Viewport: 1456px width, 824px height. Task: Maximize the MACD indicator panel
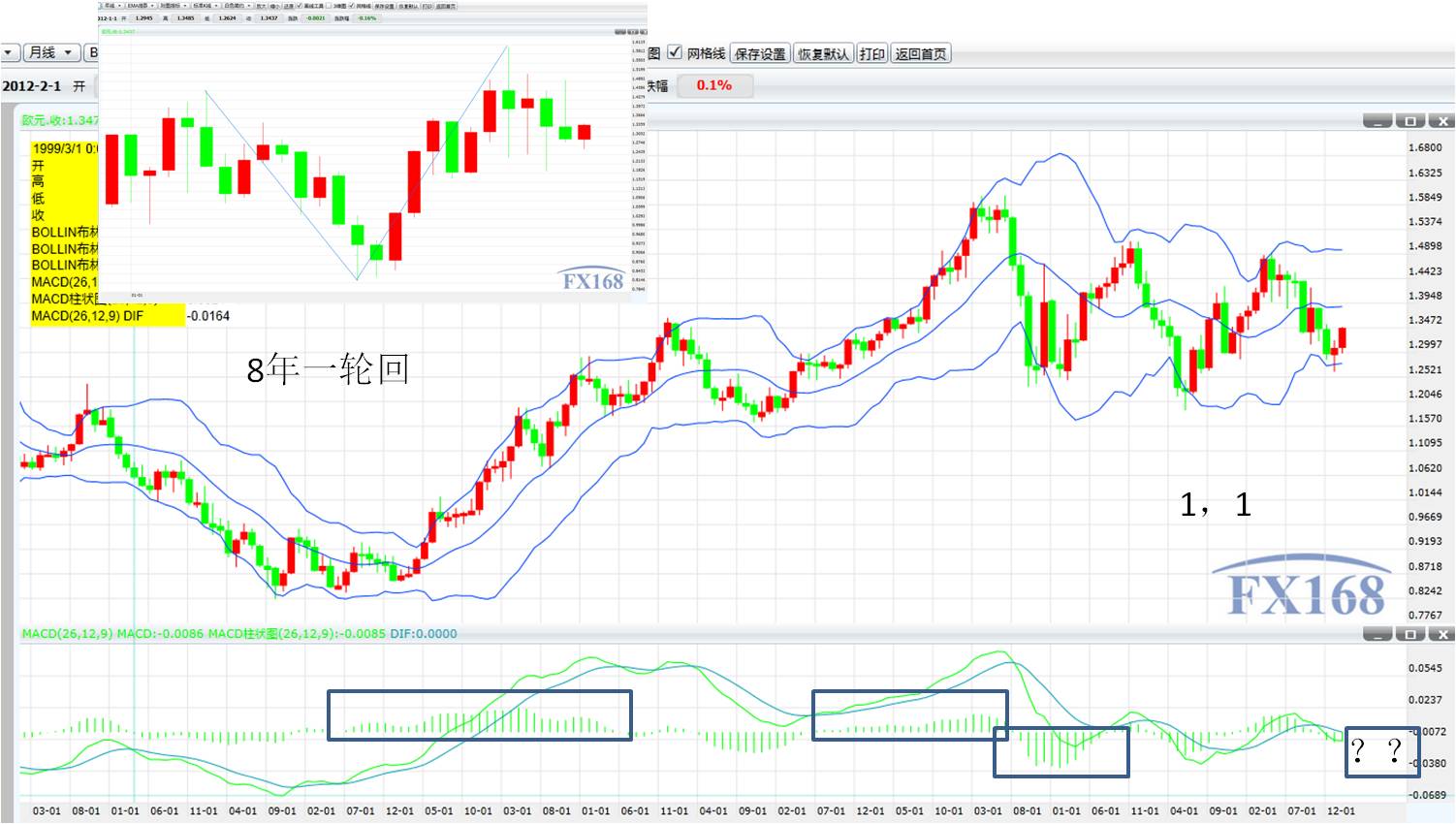click(1409, 634)
